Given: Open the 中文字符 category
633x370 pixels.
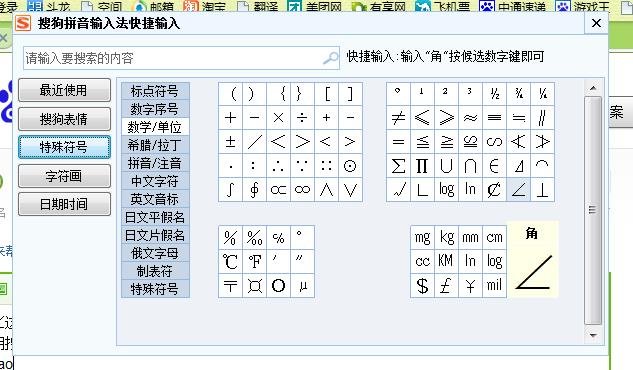Looking at the screenshot, I should point(155,181).
